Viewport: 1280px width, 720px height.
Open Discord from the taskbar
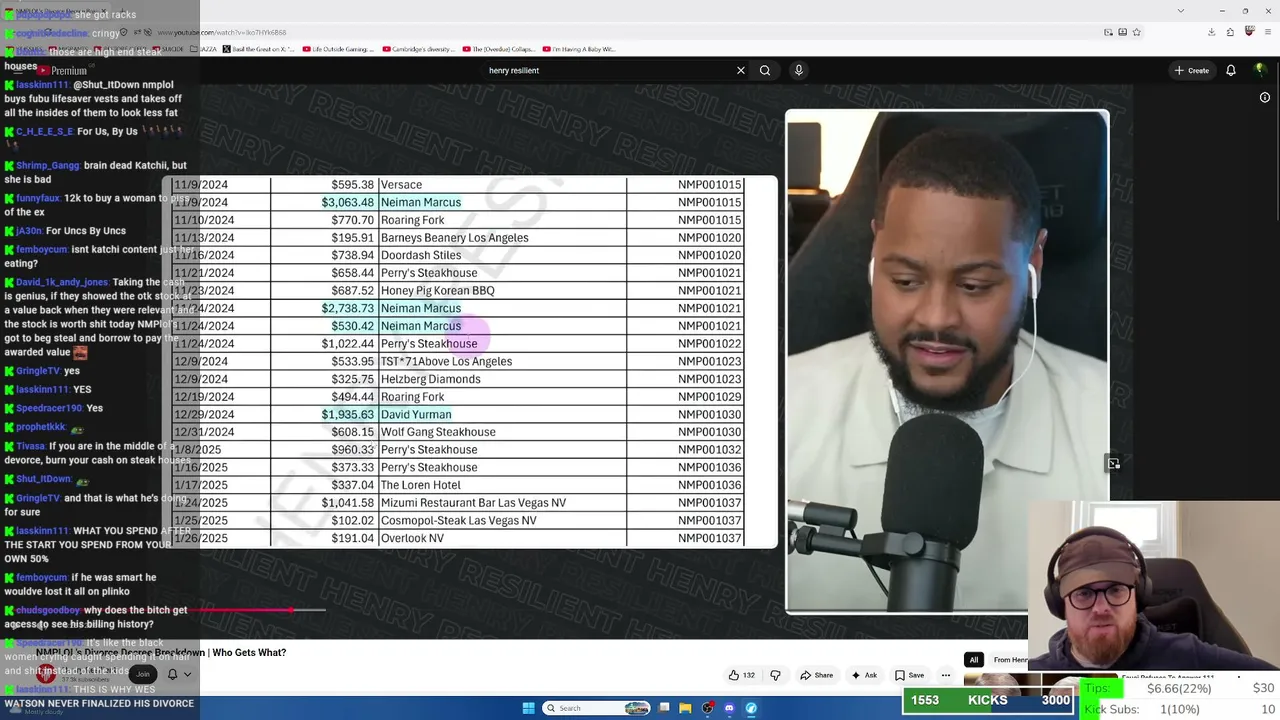coord(729,708)
